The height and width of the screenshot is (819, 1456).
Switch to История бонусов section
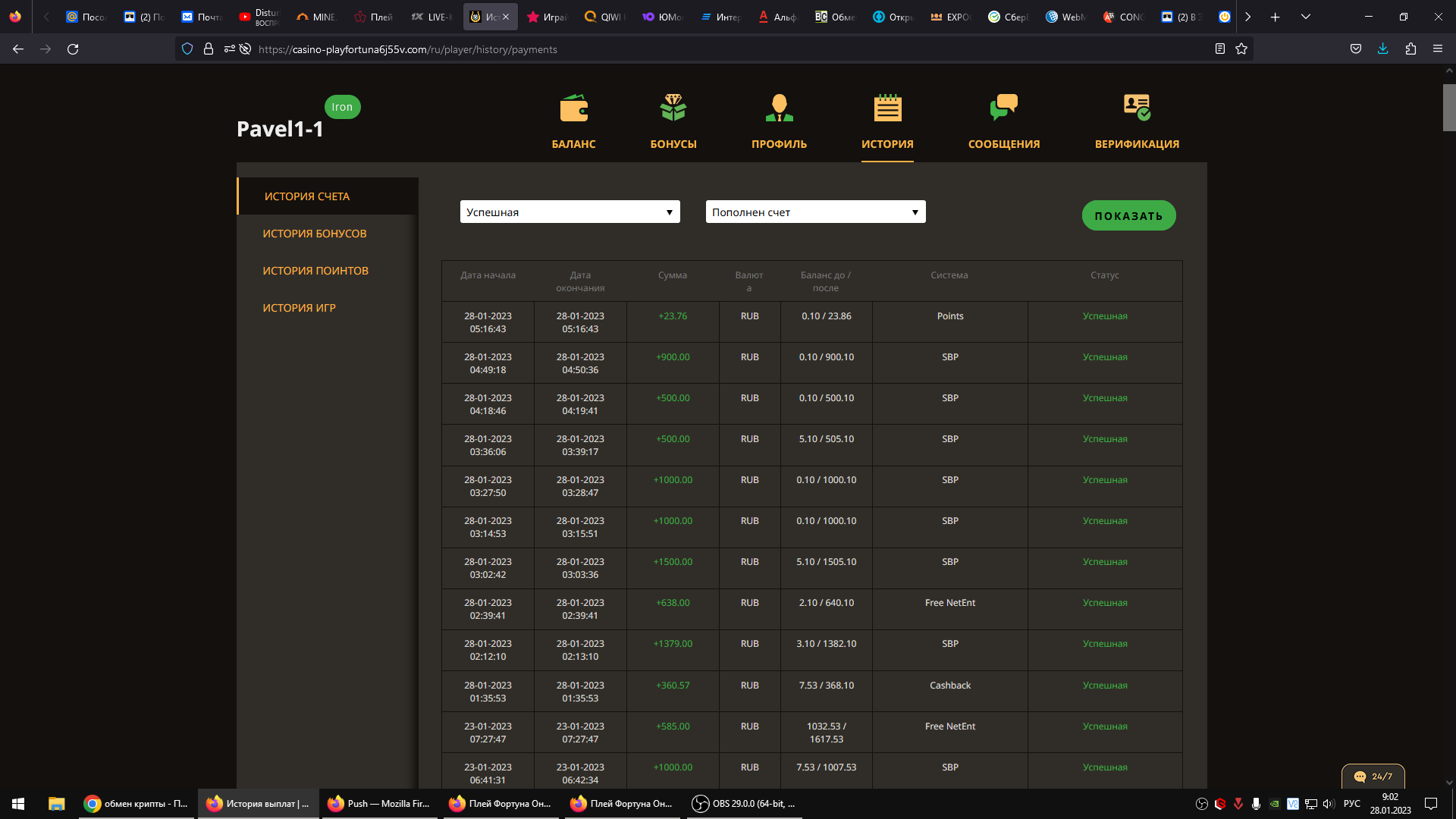[x=314, y=234]
